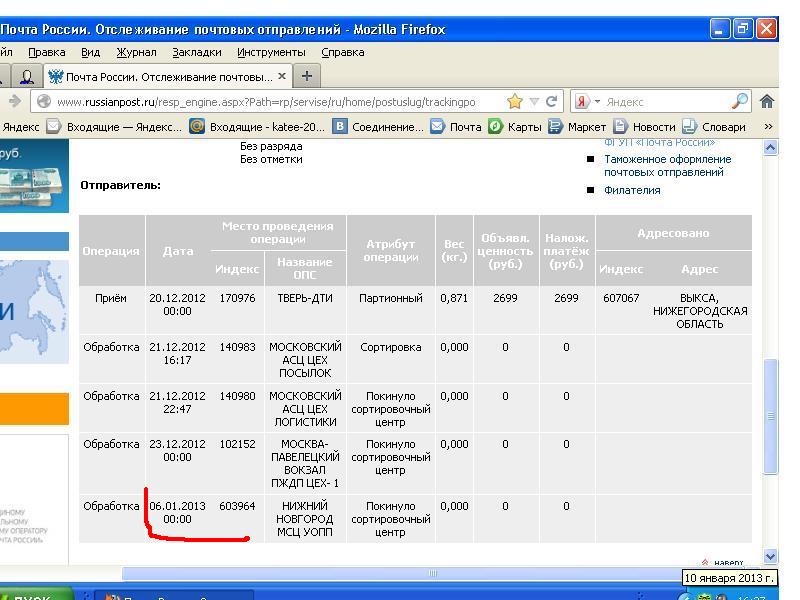Open the Справка menu
This screenshot has width=800, height=600.
(x=342, y=52)
